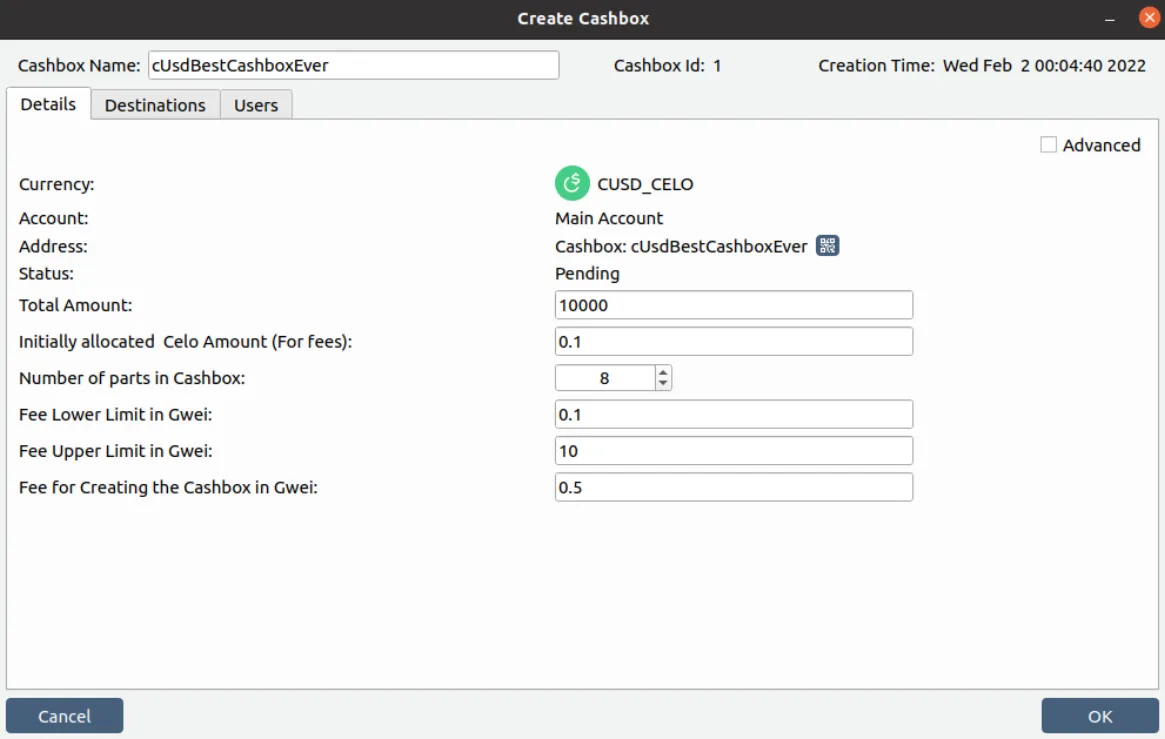This screenshot has width=1165, height=739.
Task: Edit the Cashbox Name field
Action: 354,65
